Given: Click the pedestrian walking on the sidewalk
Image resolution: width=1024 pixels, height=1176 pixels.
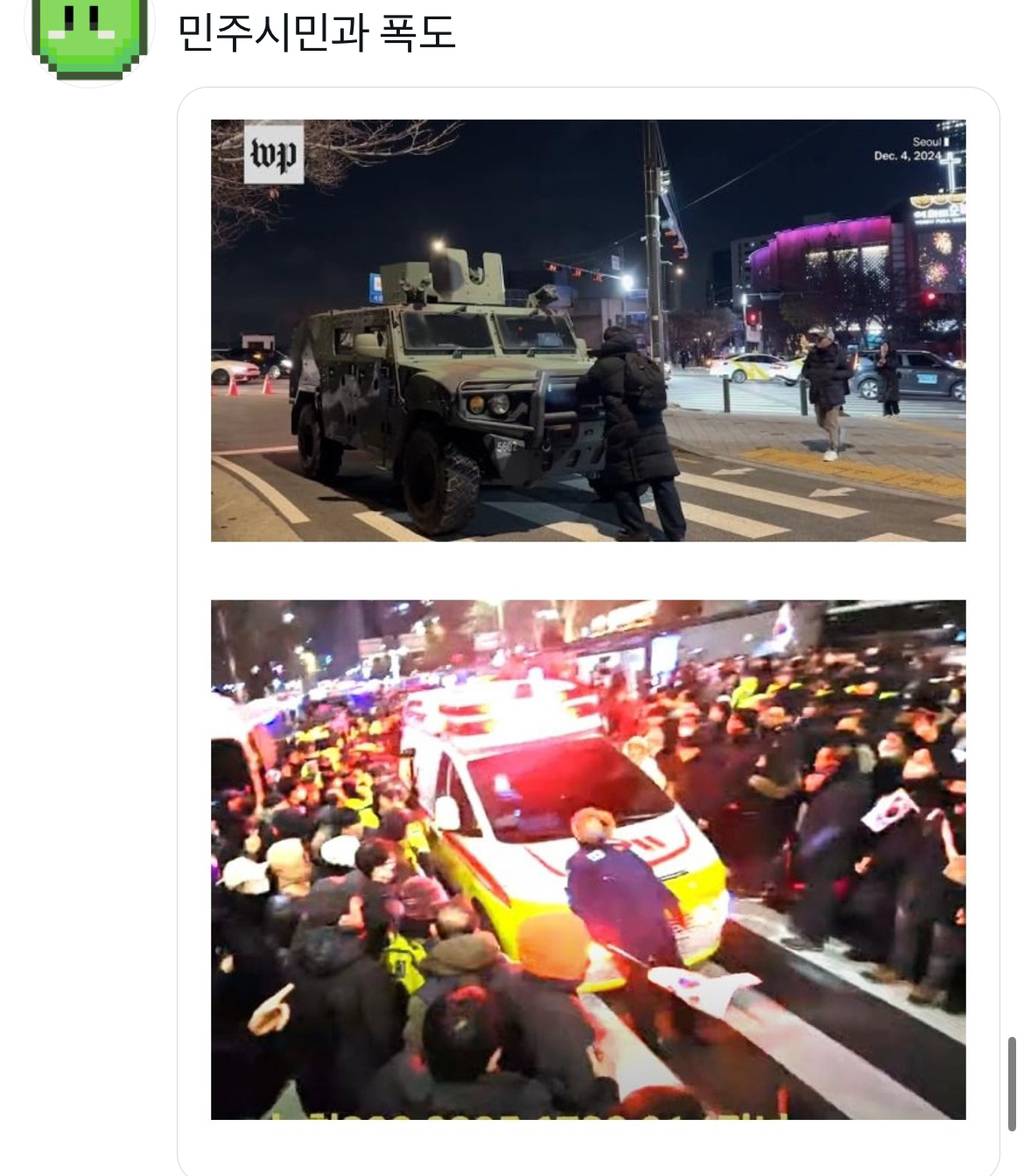Looking at the screenshot, I should pyautogui.click(x=826, y=394).
